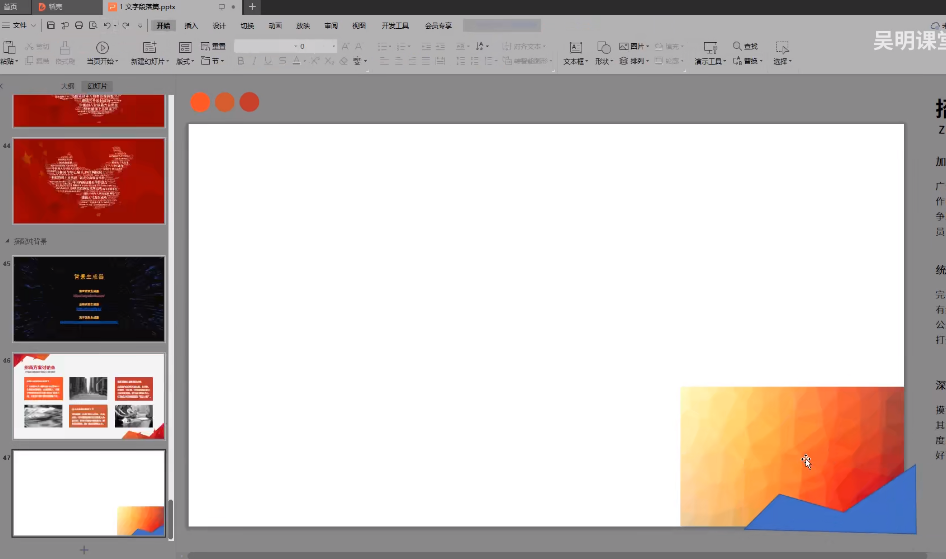This screenshot has height=559, width=946.
Task: Expand the quick access toolbar customize arrow
Action: coord(140,25)
